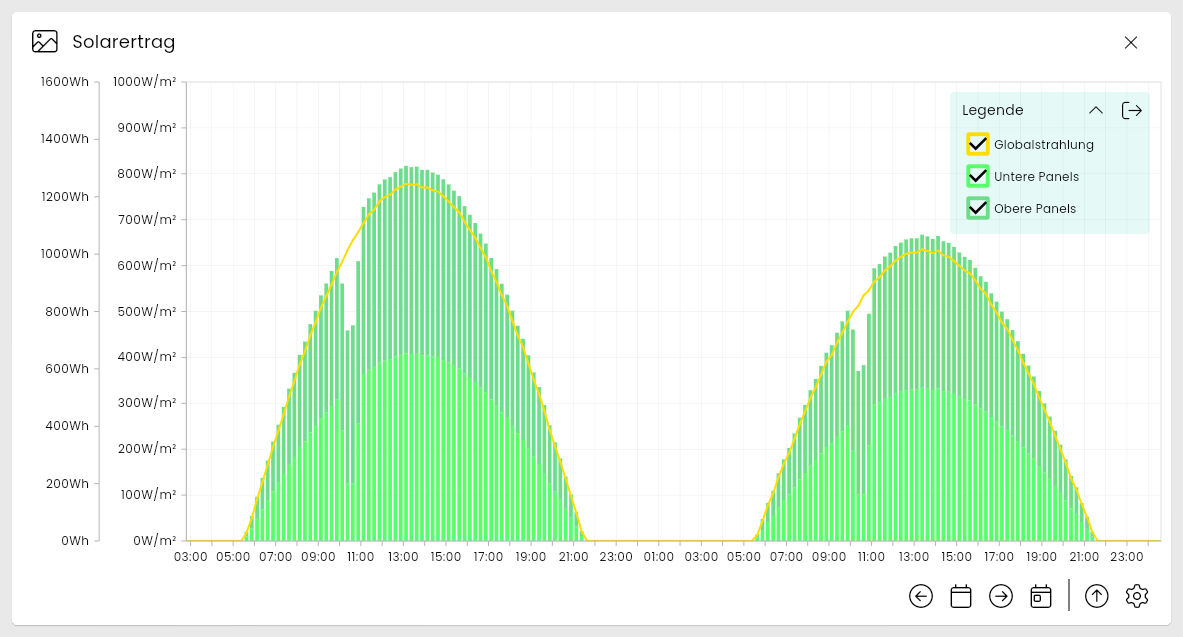Detach the Legende panel
The width and height of the screenshot is (1183, 637).
(x=1131, y=110)
